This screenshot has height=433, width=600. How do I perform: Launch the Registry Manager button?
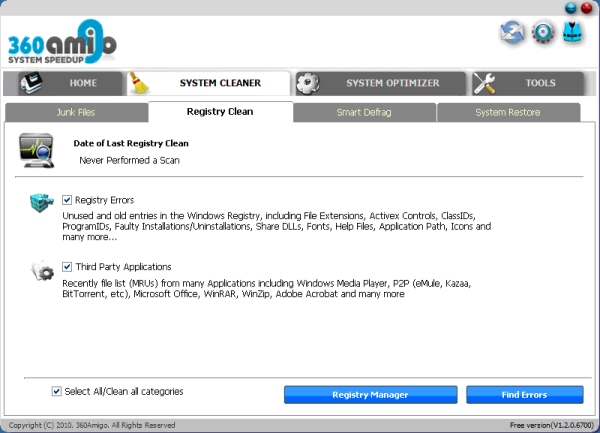click(x=370, y=395)
